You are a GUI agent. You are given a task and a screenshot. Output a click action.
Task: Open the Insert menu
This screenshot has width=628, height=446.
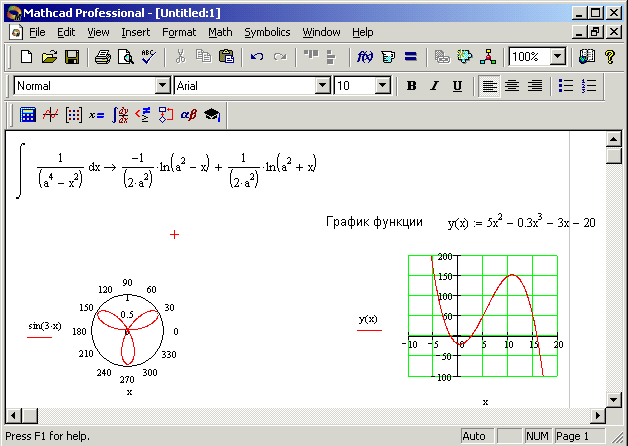point(136,32)
